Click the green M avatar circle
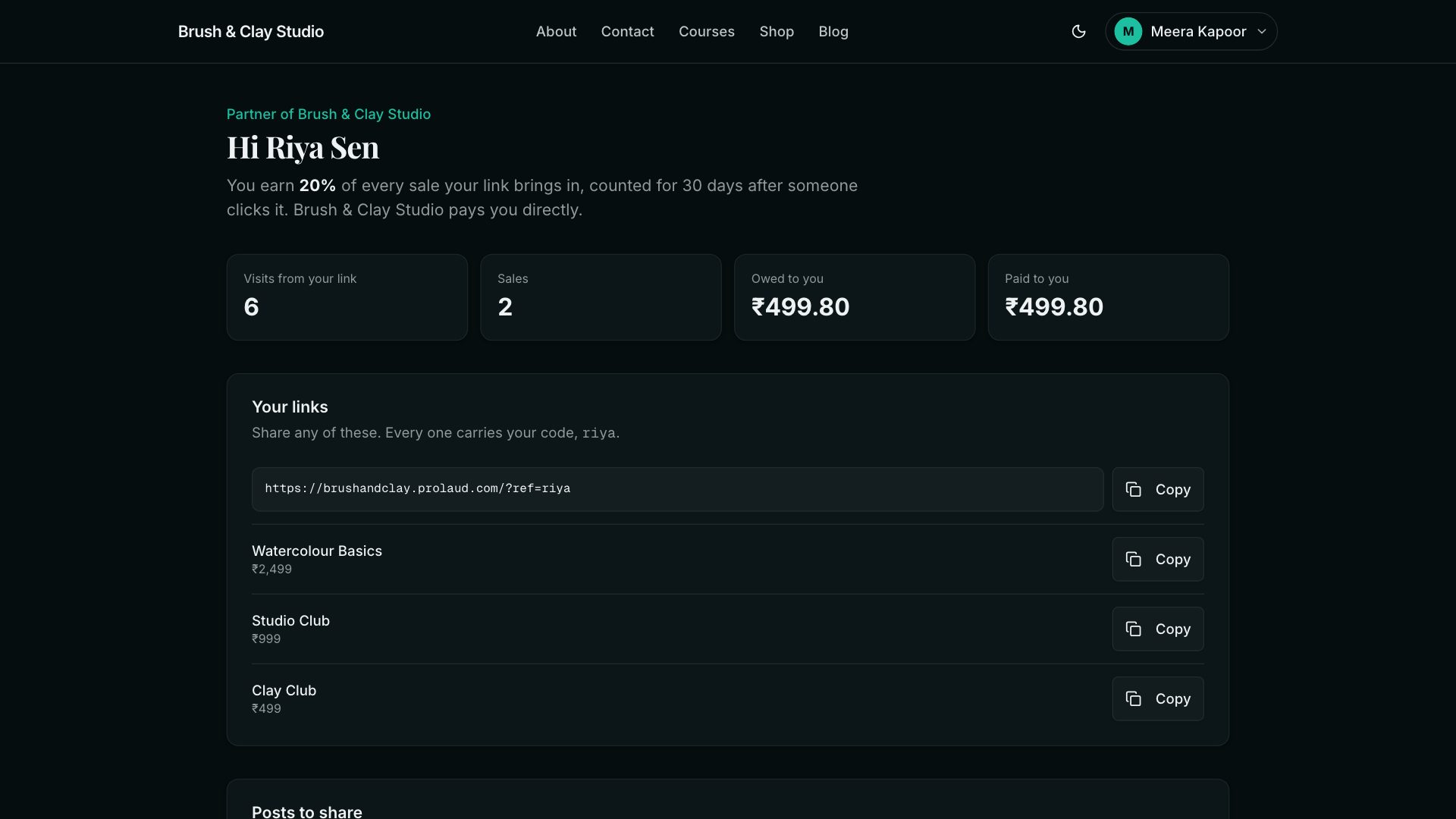The image size is (1456, 819). [x=1128, y=31]
